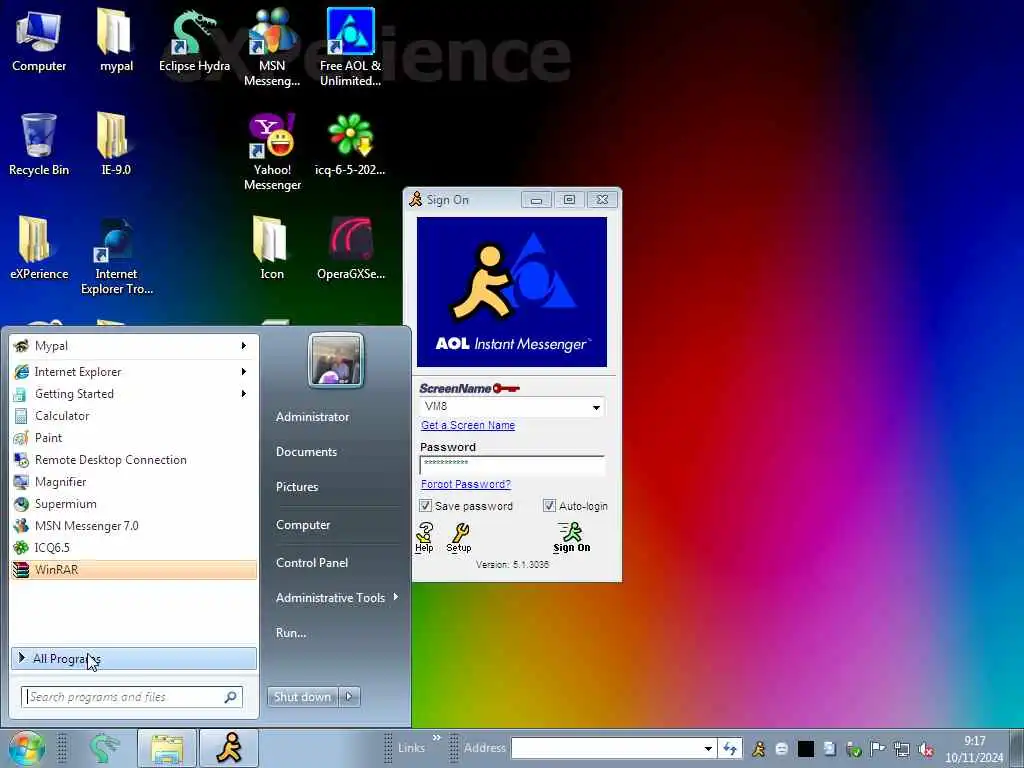Open Eclipse Hydra from the taskbar
The width and height of the screenshot is (1024, 768).
pos(104,748)
